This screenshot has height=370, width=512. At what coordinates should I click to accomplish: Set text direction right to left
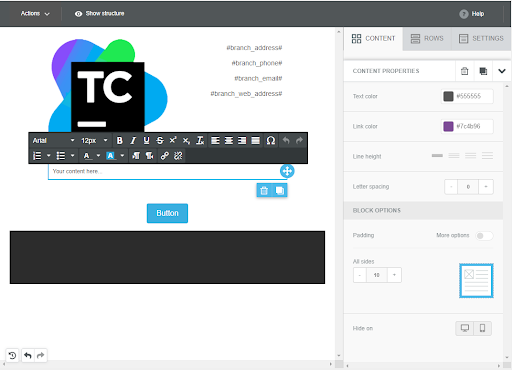tap(149, 156)
